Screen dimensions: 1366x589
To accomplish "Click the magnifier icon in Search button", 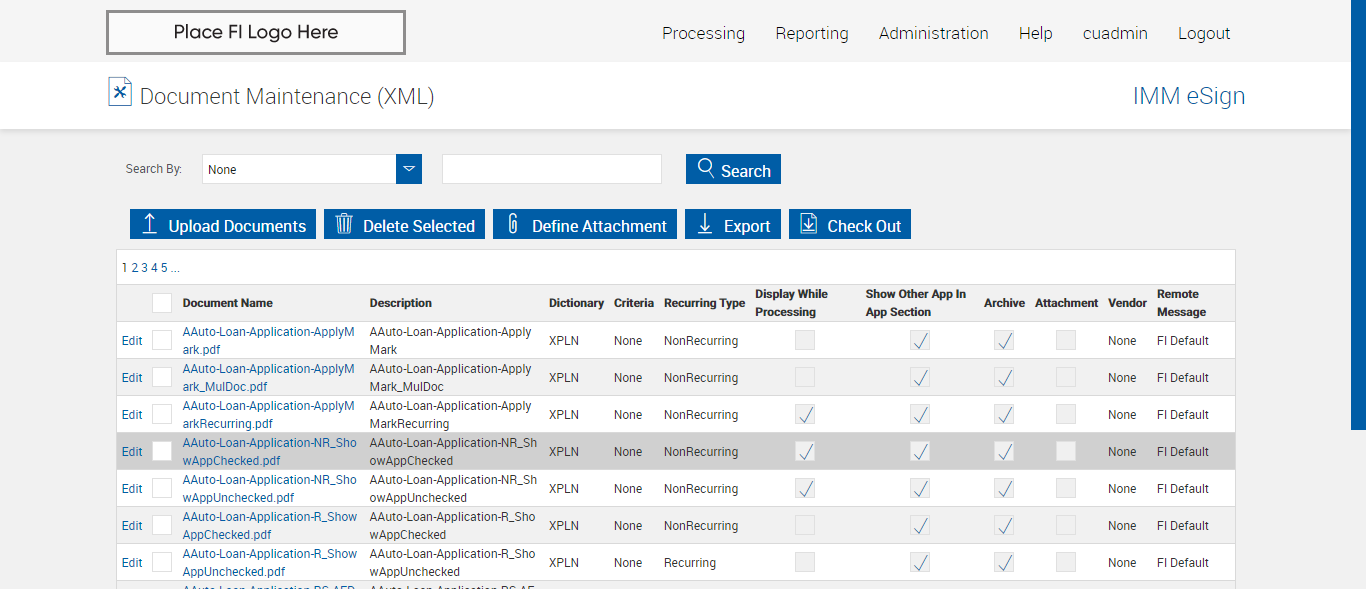I will (x=706, y=168).
